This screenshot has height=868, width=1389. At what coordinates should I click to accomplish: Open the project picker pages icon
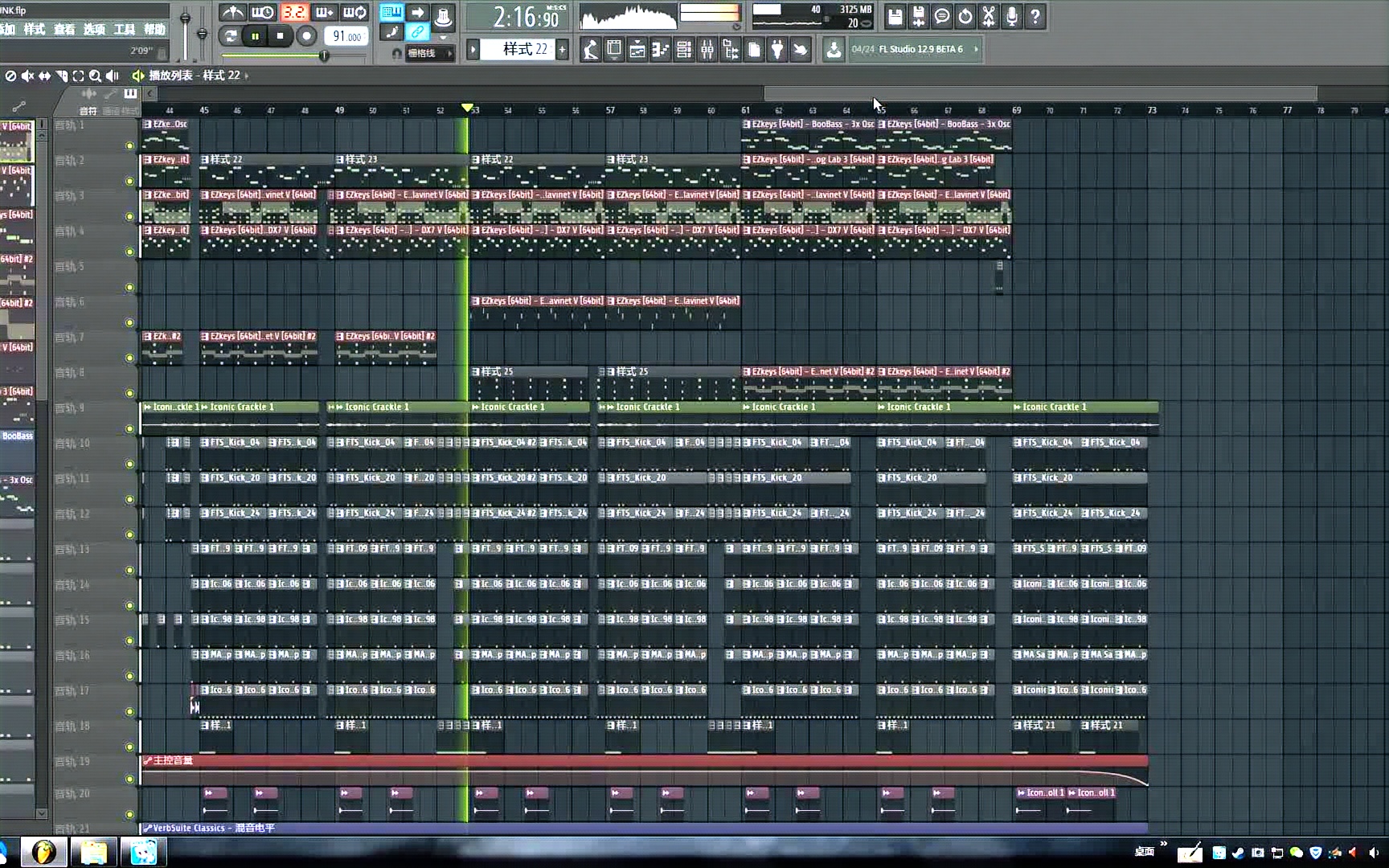point(754,50)
